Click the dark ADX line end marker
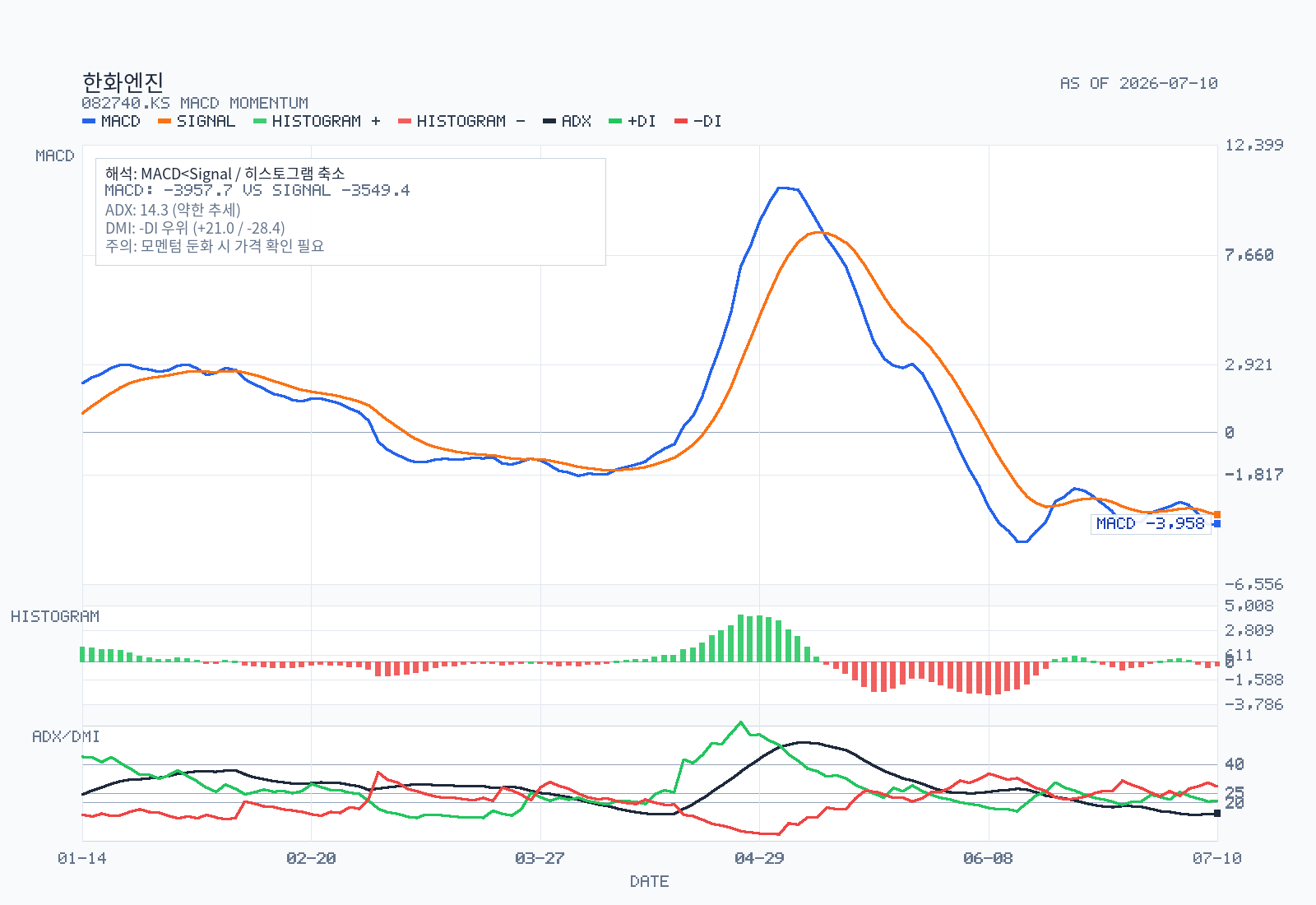1316x905 pixels. (1217, 813)
